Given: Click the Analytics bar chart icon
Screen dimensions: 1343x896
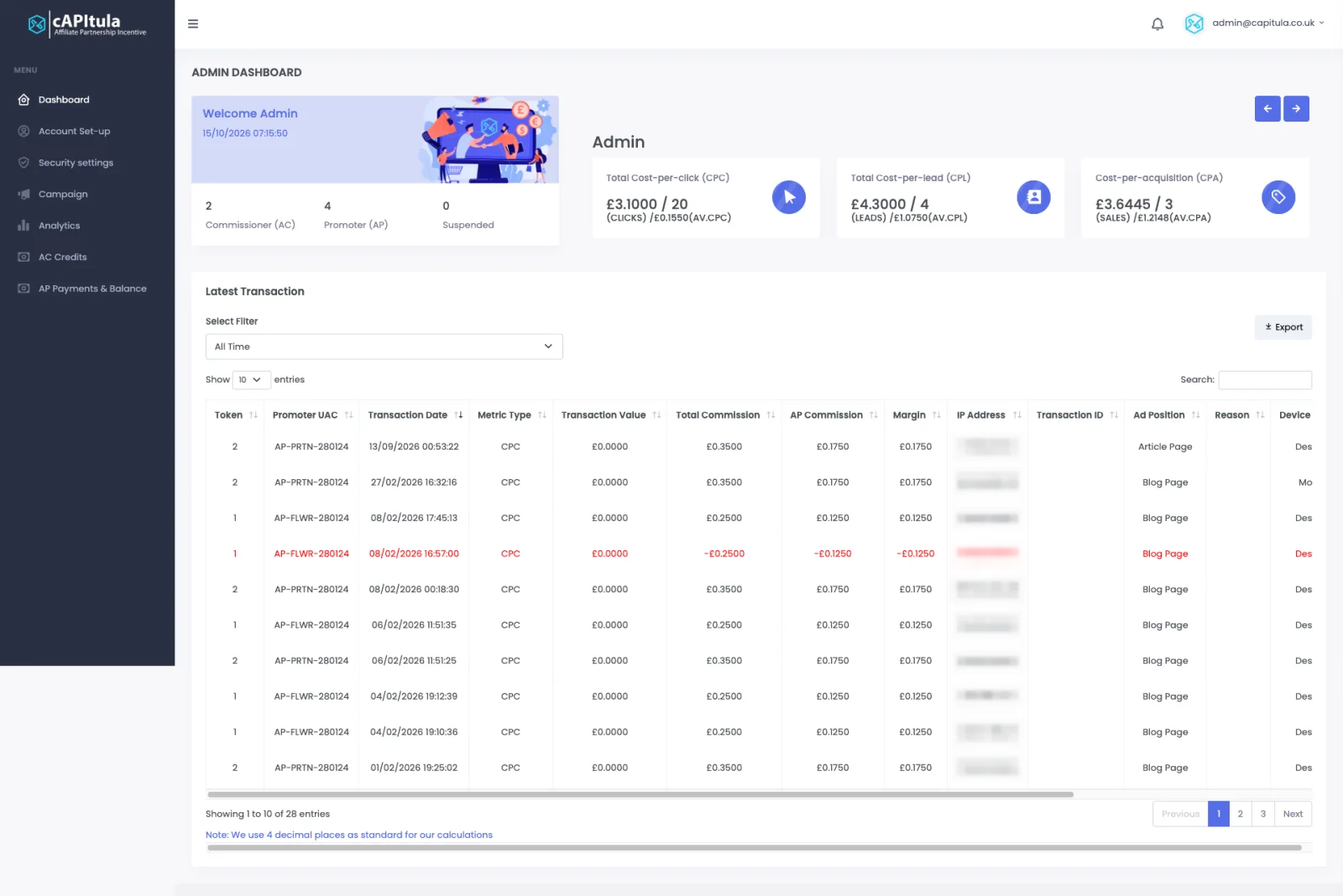Looking at the screenshot, I should point(24,226).
